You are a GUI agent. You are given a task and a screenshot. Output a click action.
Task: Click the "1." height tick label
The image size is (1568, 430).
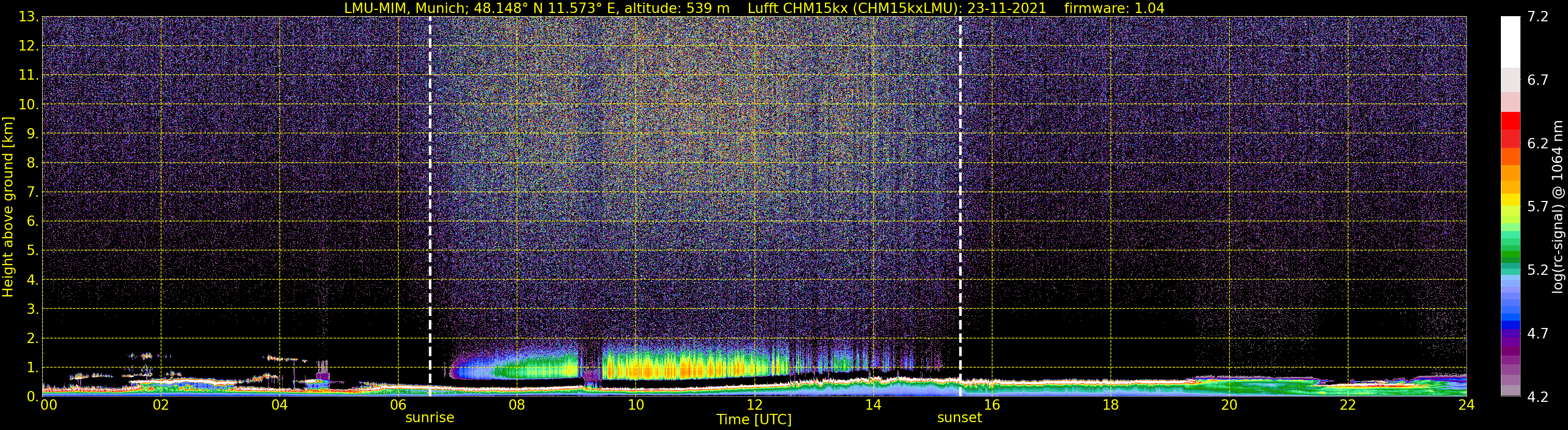coord(32,368)
